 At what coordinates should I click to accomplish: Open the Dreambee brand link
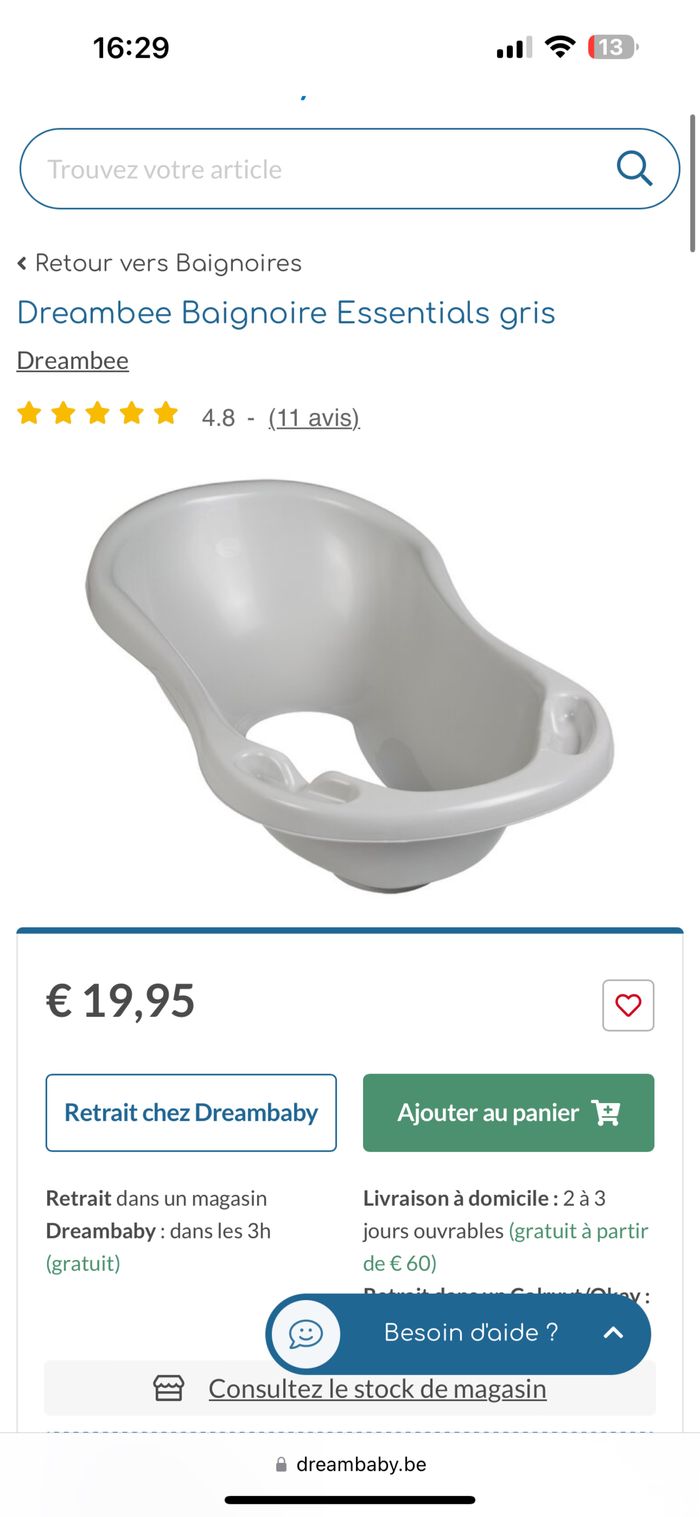[x=73, y=360]
